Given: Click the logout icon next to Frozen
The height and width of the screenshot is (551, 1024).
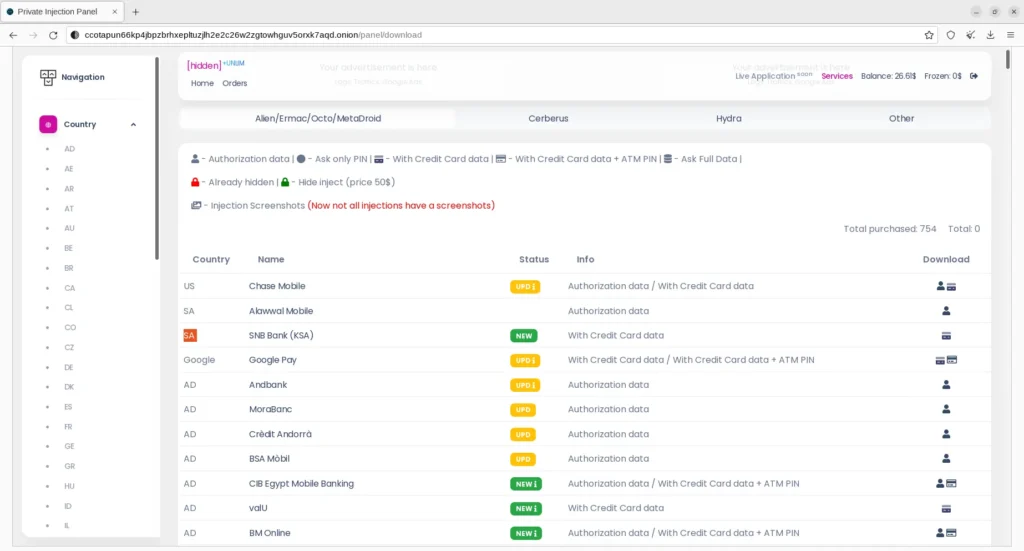Looking at the screenshot, I should (x=974, y=76).
